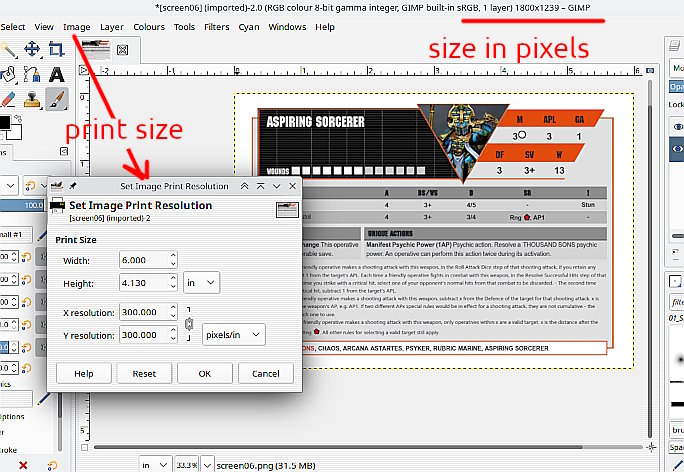684x472 pixels.
Task: Select the Paths tool
Action: [32, 75]
